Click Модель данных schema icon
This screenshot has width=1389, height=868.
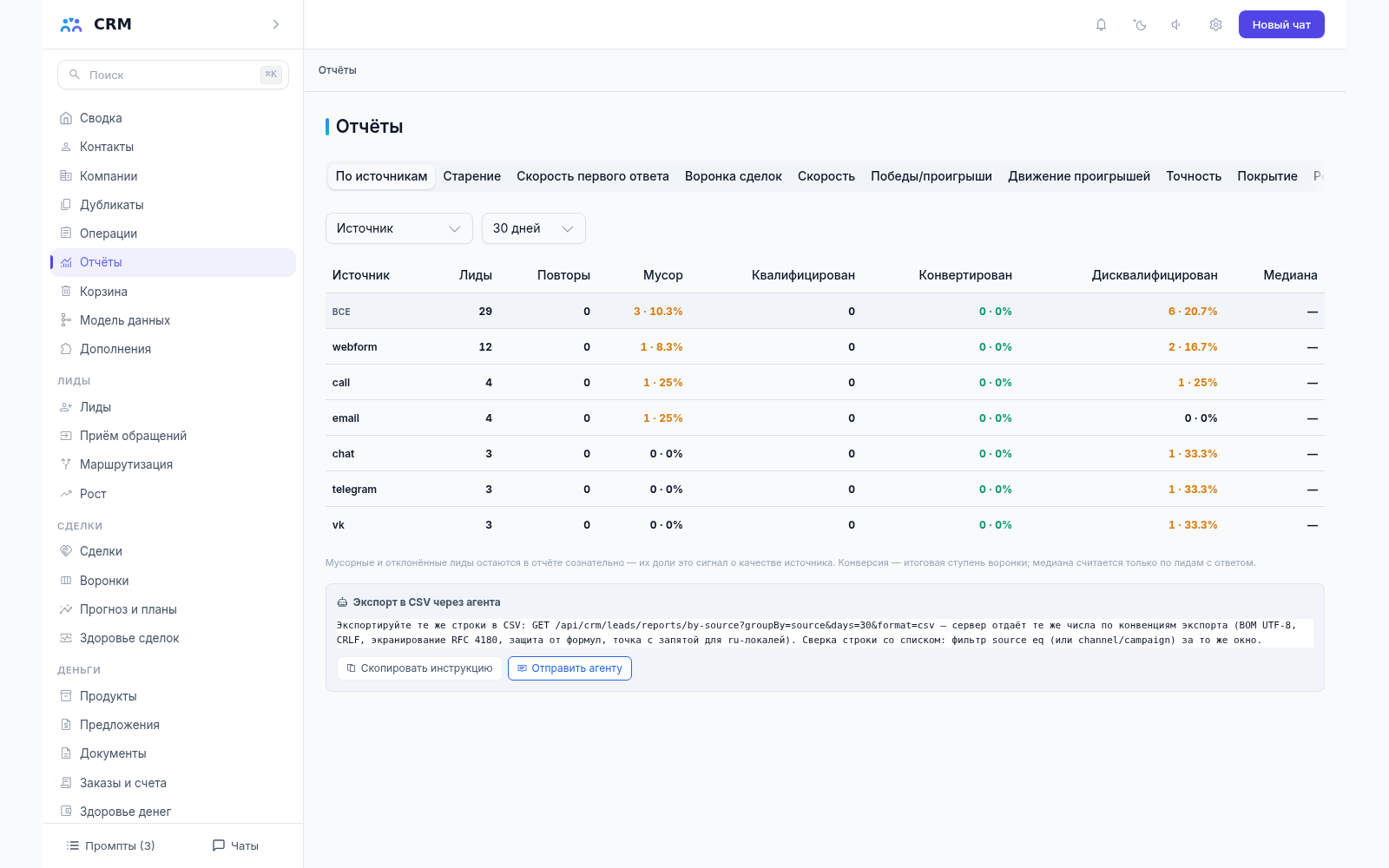click(66, 320)
